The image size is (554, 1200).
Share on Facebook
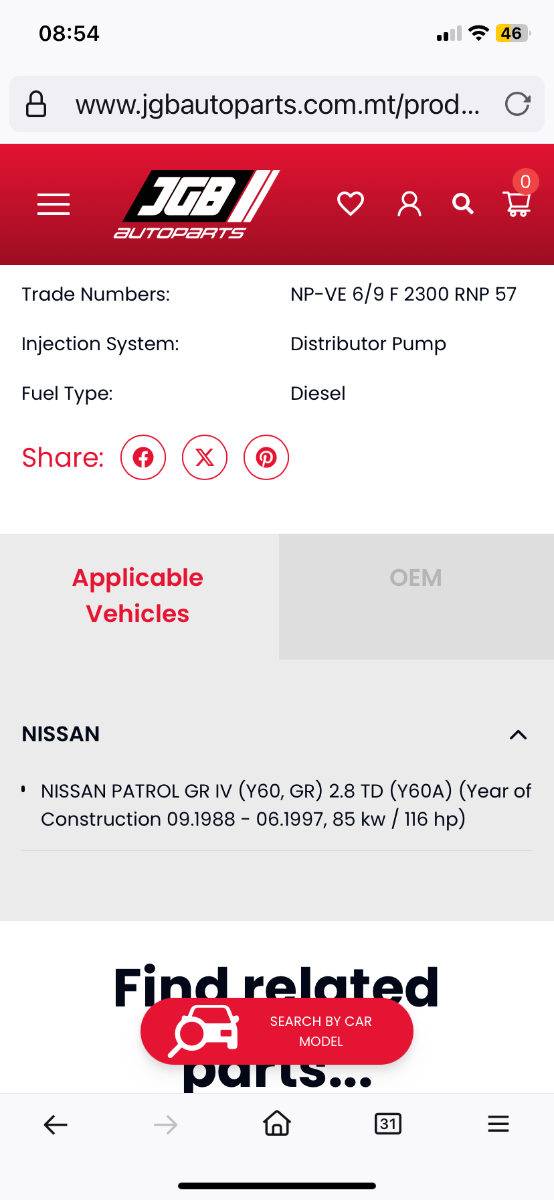(143, 458)
